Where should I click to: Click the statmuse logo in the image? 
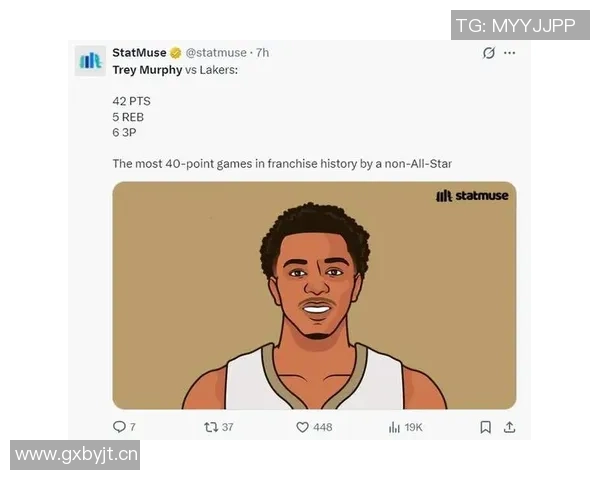(x=472, y=196)
